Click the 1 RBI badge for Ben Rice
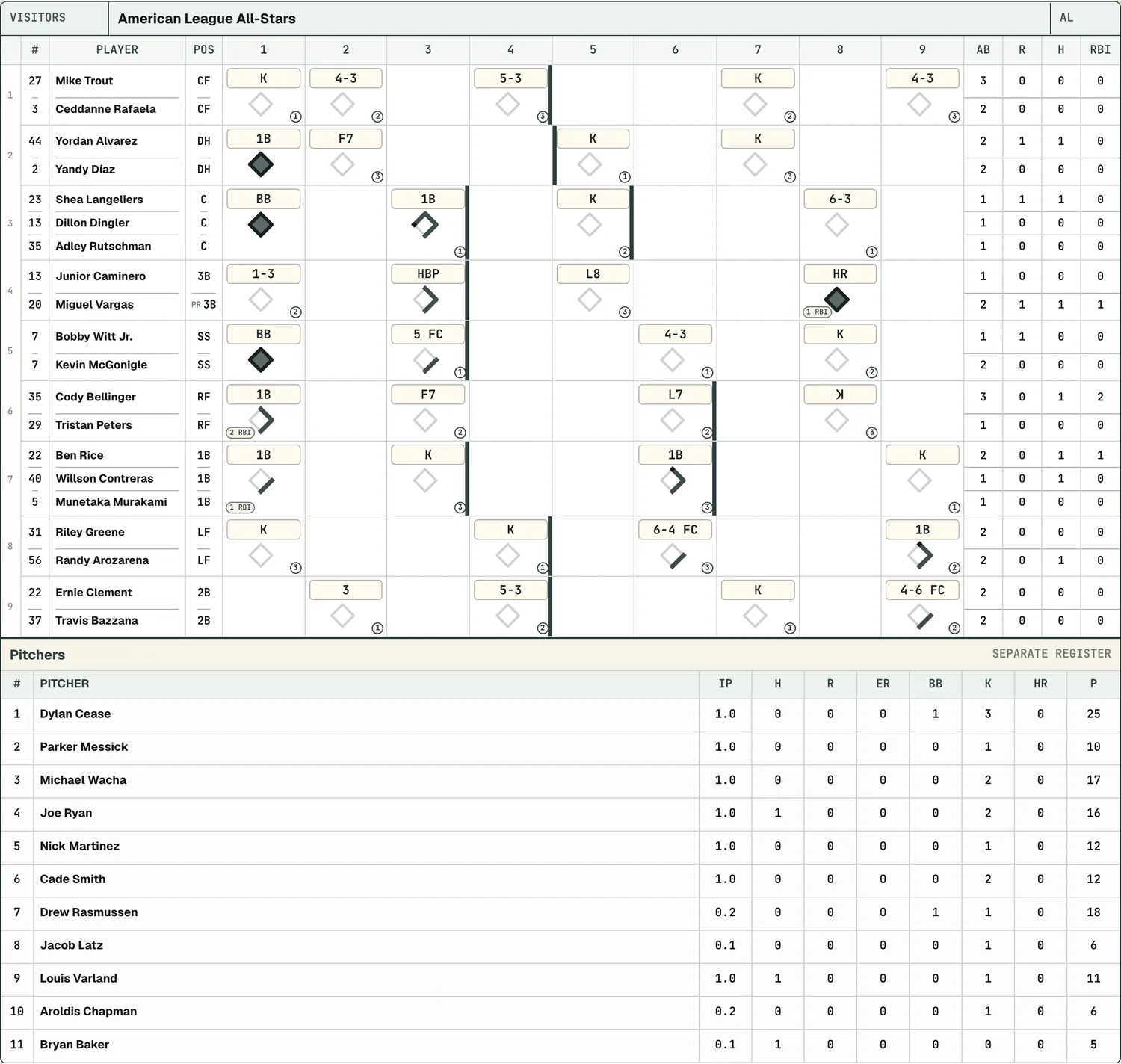The width and height of the screenshot is (1121, 1064). coord(241,507)
